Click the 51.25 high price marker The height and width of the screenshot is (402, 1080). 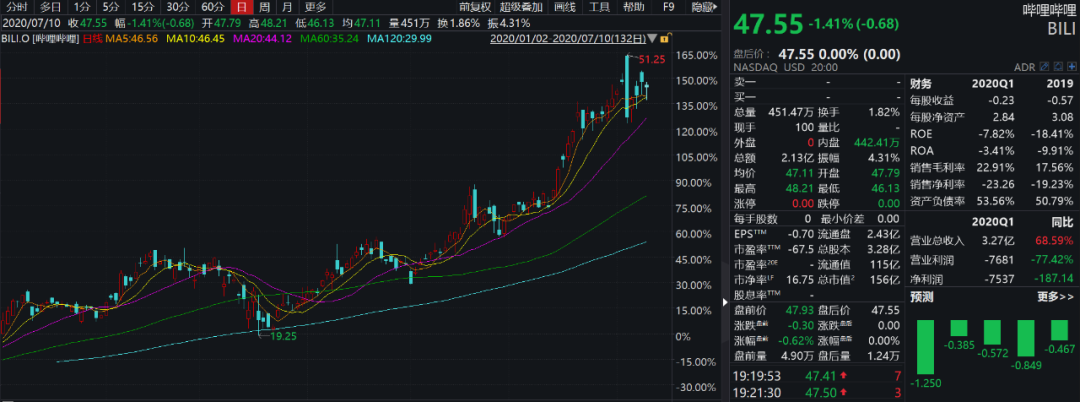(651, 60)
